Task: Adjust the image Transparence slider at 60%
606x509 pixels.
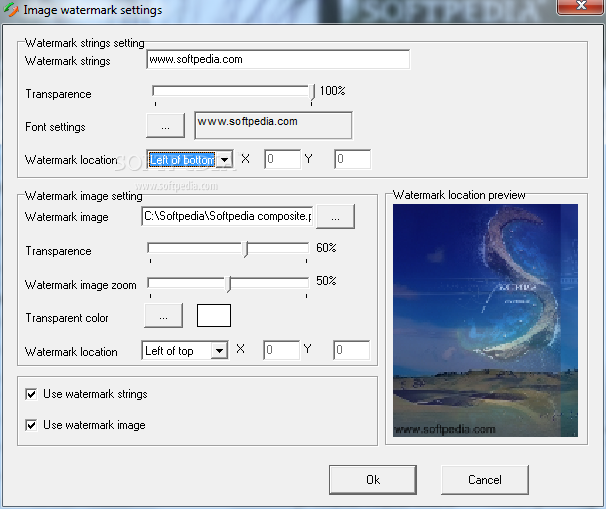Action: (x=245, y=250)
